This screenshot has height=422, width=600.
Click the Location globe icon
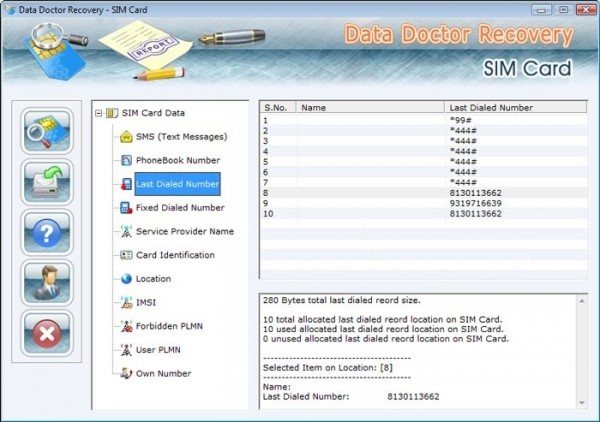[x=126, y=279]
